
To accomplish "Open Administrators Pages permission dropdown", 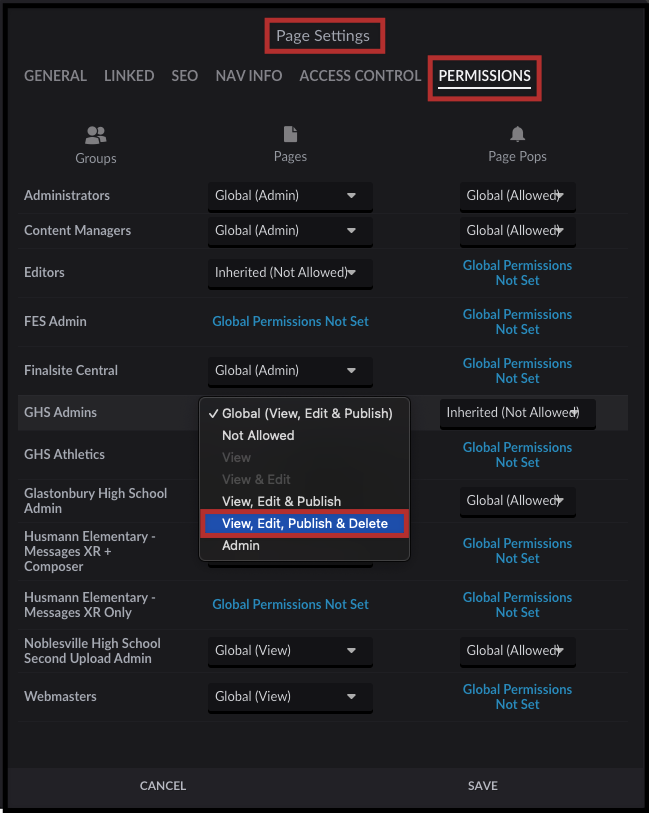I will tap(290, 196).
